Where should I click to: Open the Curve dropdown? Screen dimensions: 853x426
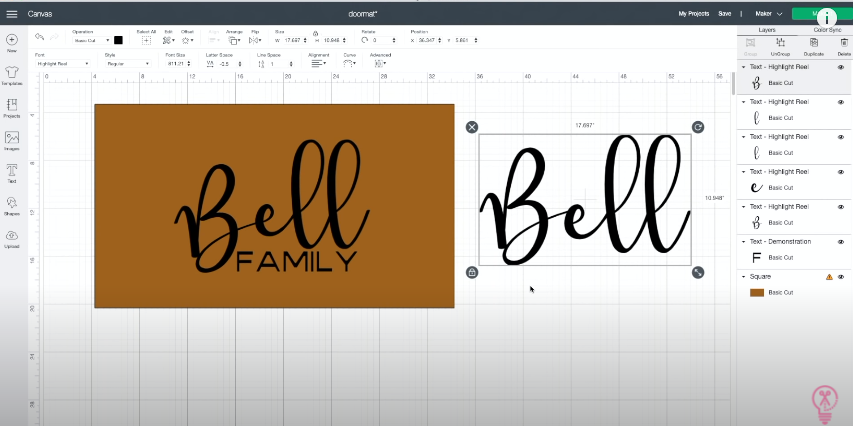(349, 64)
